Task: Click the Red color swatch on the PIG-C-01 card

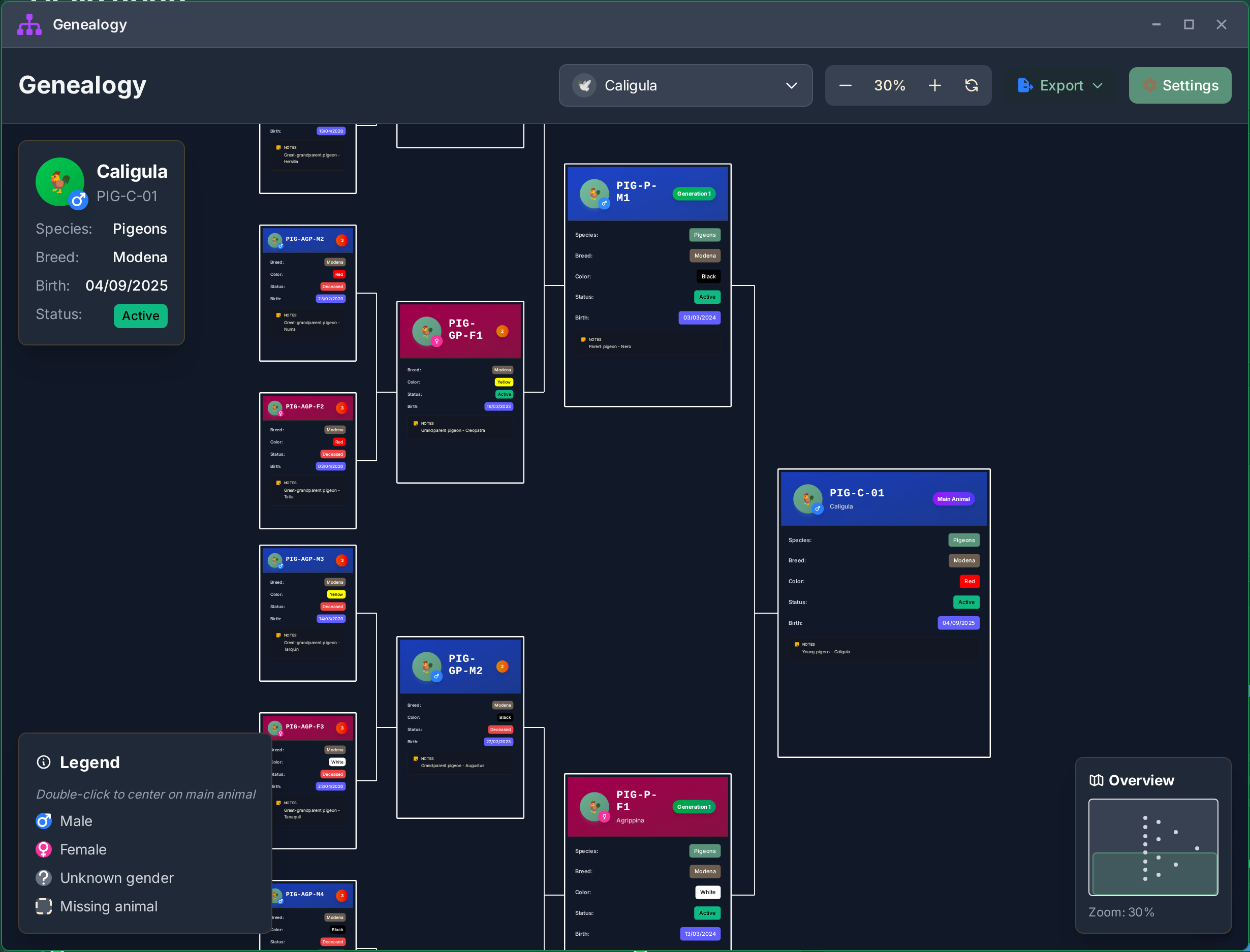Action: 970,581
